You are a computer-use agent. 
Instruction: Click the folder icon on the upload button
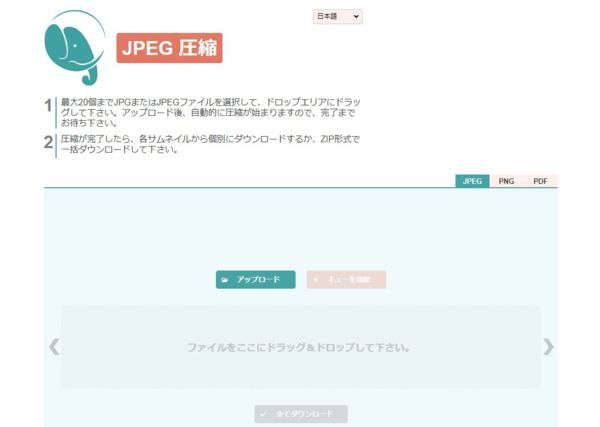pyautogui.click(x=225, y=280)
